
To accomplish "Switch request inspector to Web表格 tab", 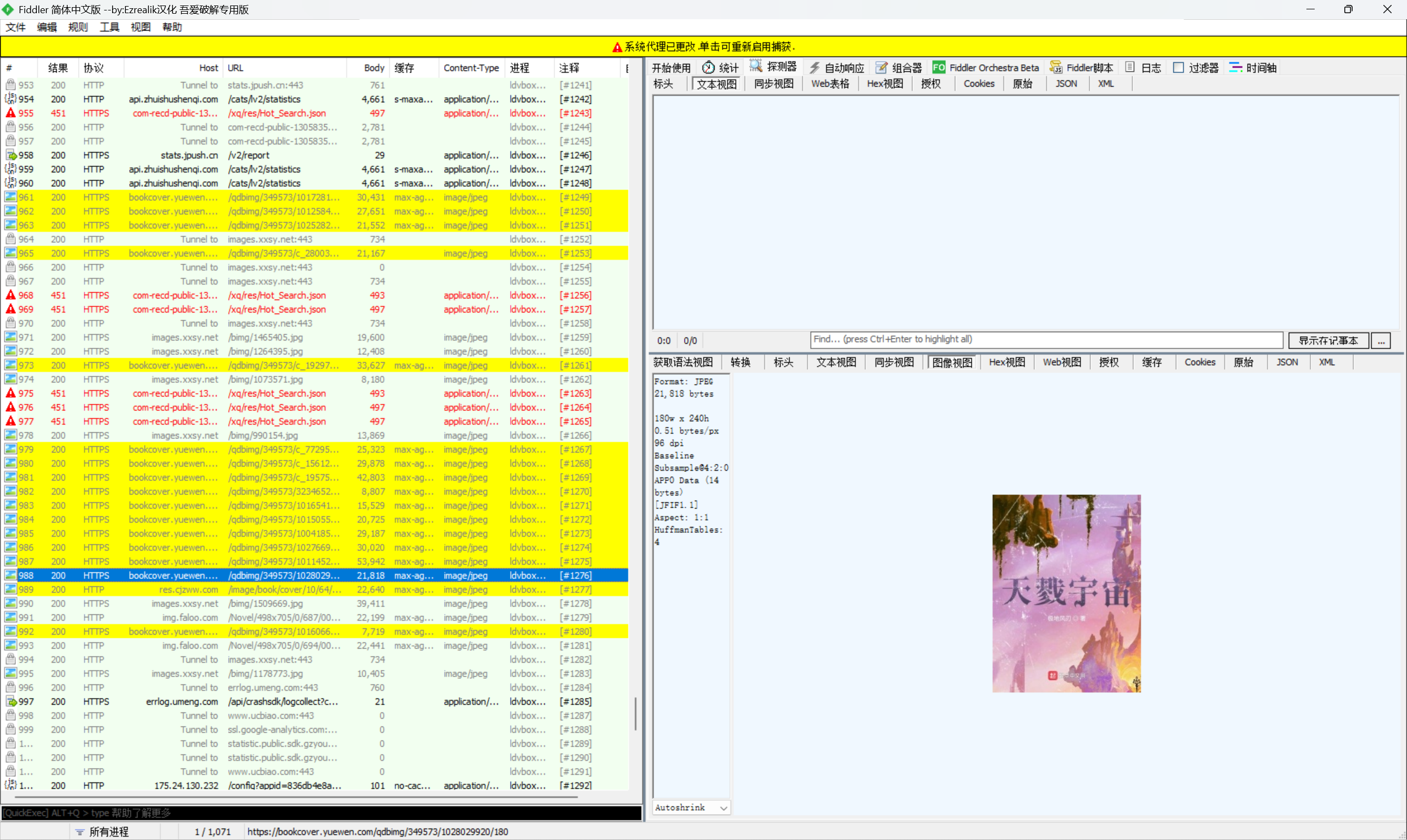I will [x=830, y=84].
